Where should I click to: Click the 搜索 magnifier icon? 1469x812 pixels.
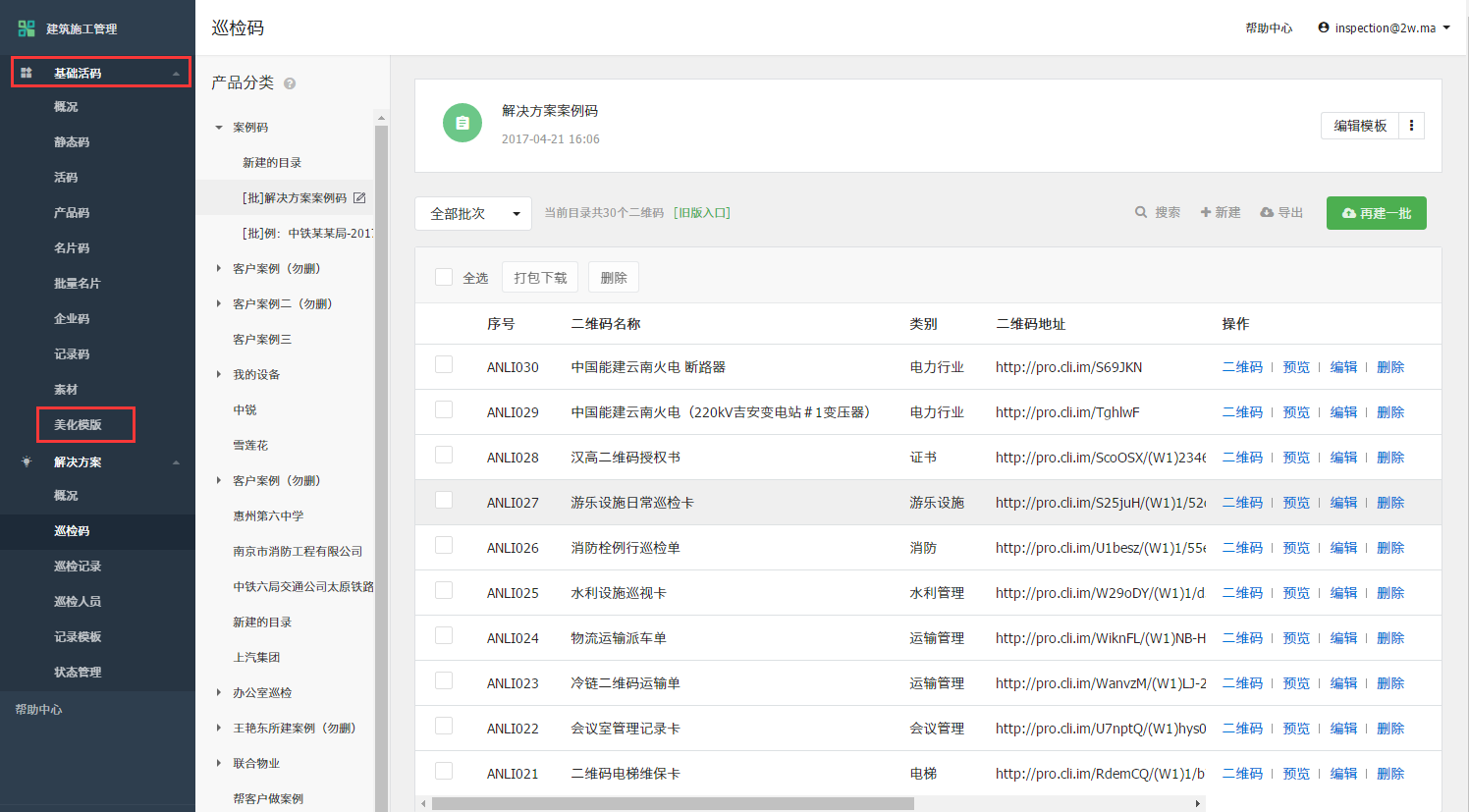1141,212
